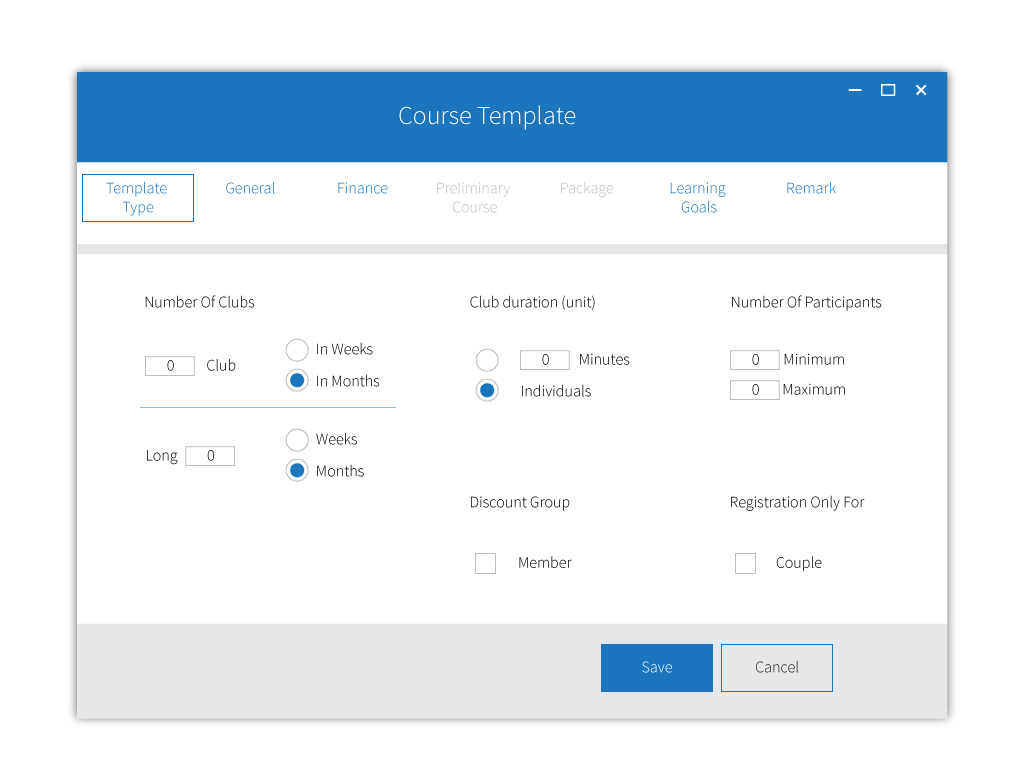The width and height of the screenshot is (1024, 768).
Task: Select the Individuals radio option
Action: 487,391
